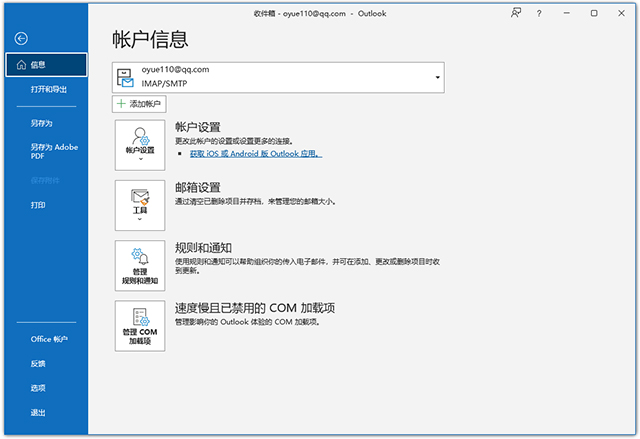This screenshot has height=439, width=640.
Task: Open the 打印 page
Action: (x=38, y=205)
